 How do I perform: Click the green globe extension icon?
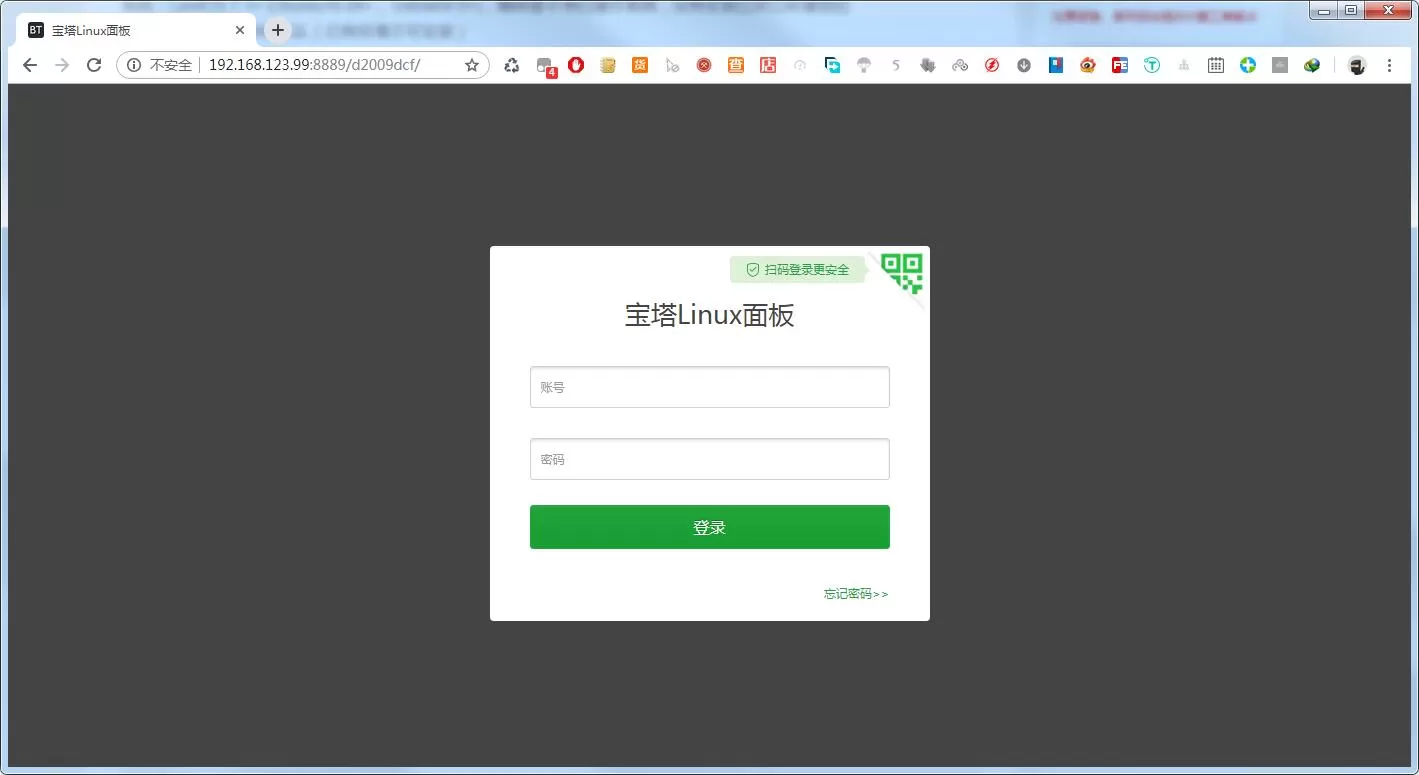[1312, 65]
